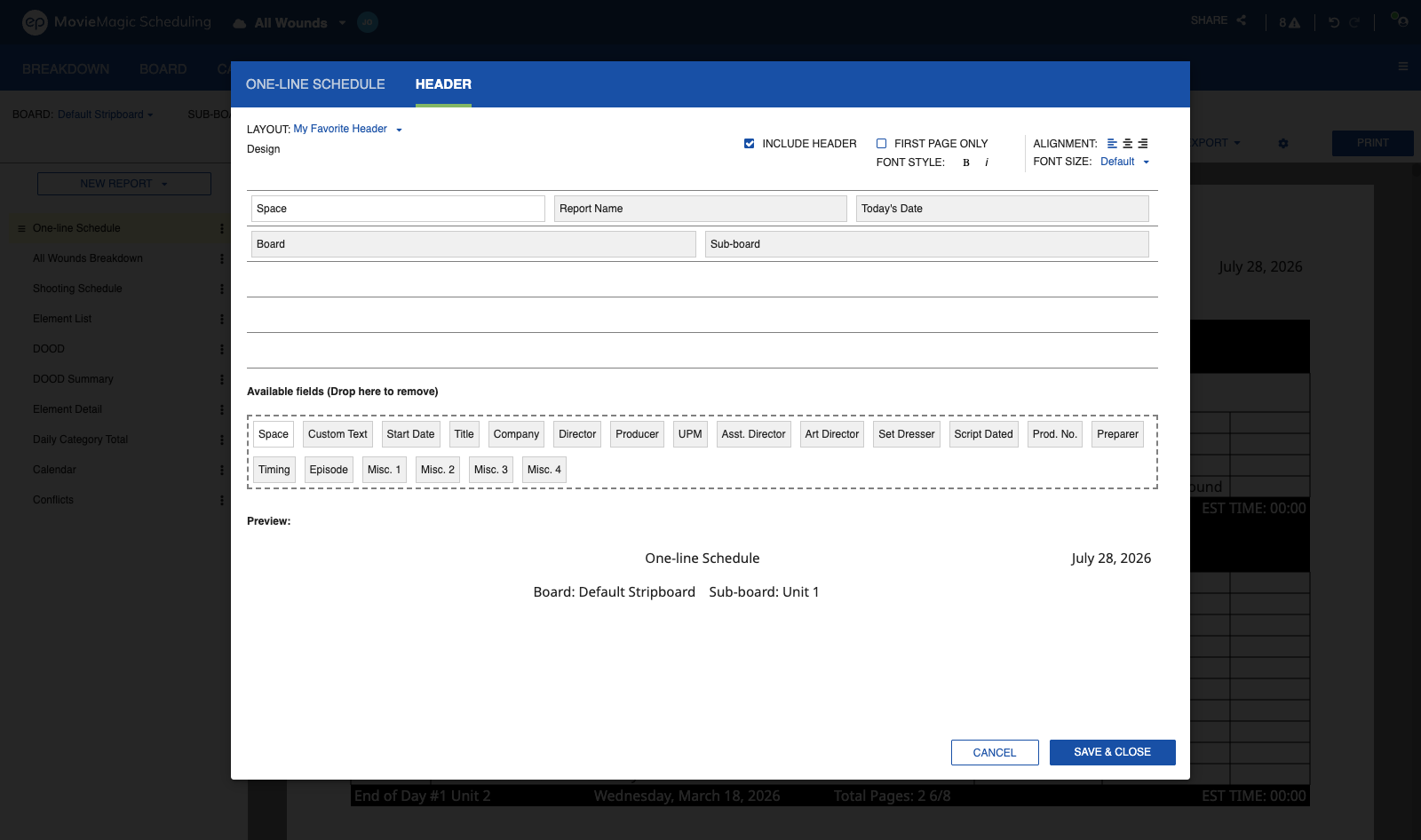
Task: Pick the UPM available field
Action: [x=690, y=434]
